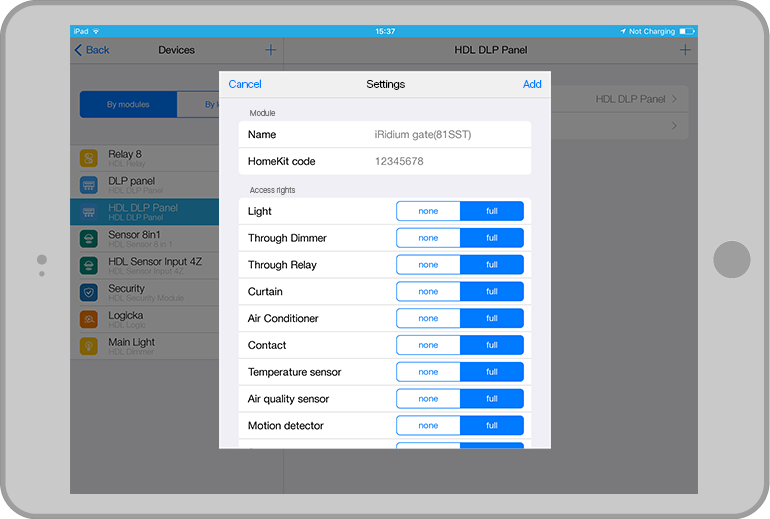Cancel the Settings dialog
The width and height of the screenshot is (770, 519).
(245, 84)
